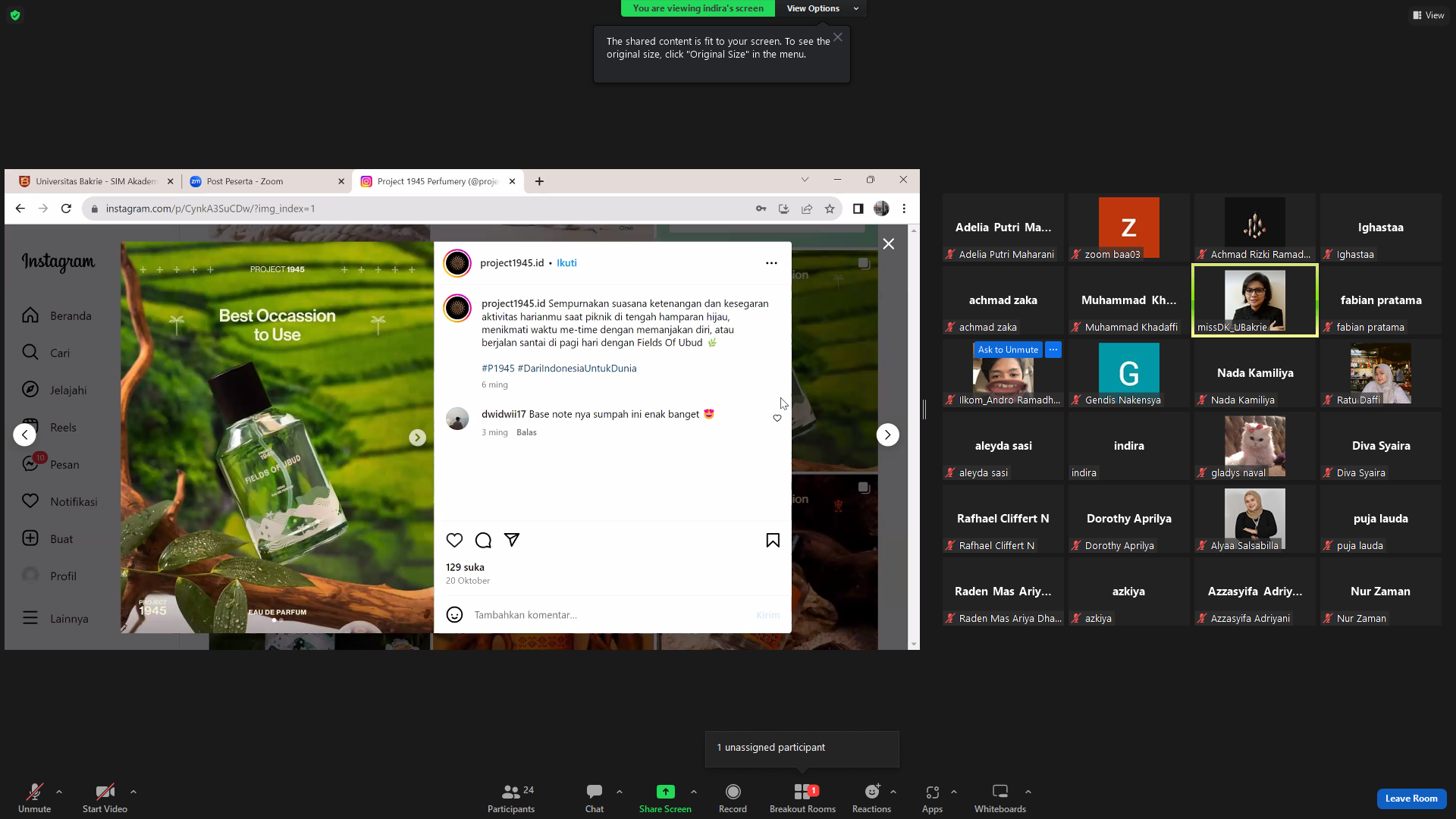Click the #DariIndonesiaUntukDunia hashtag
This screenshot has height=819, width=1456.
[577, 368]
